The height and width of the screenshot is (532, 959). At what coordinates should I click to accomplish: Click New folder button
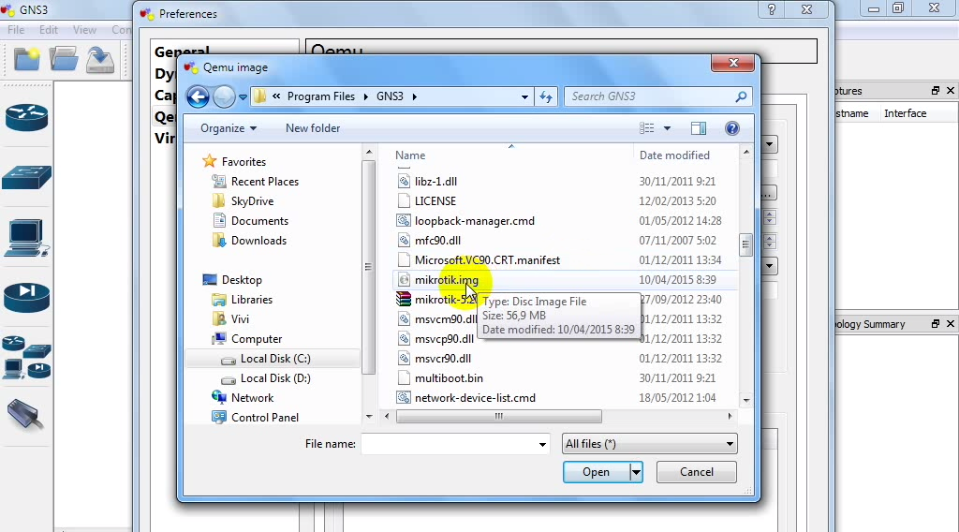click(x=313, y=128)
